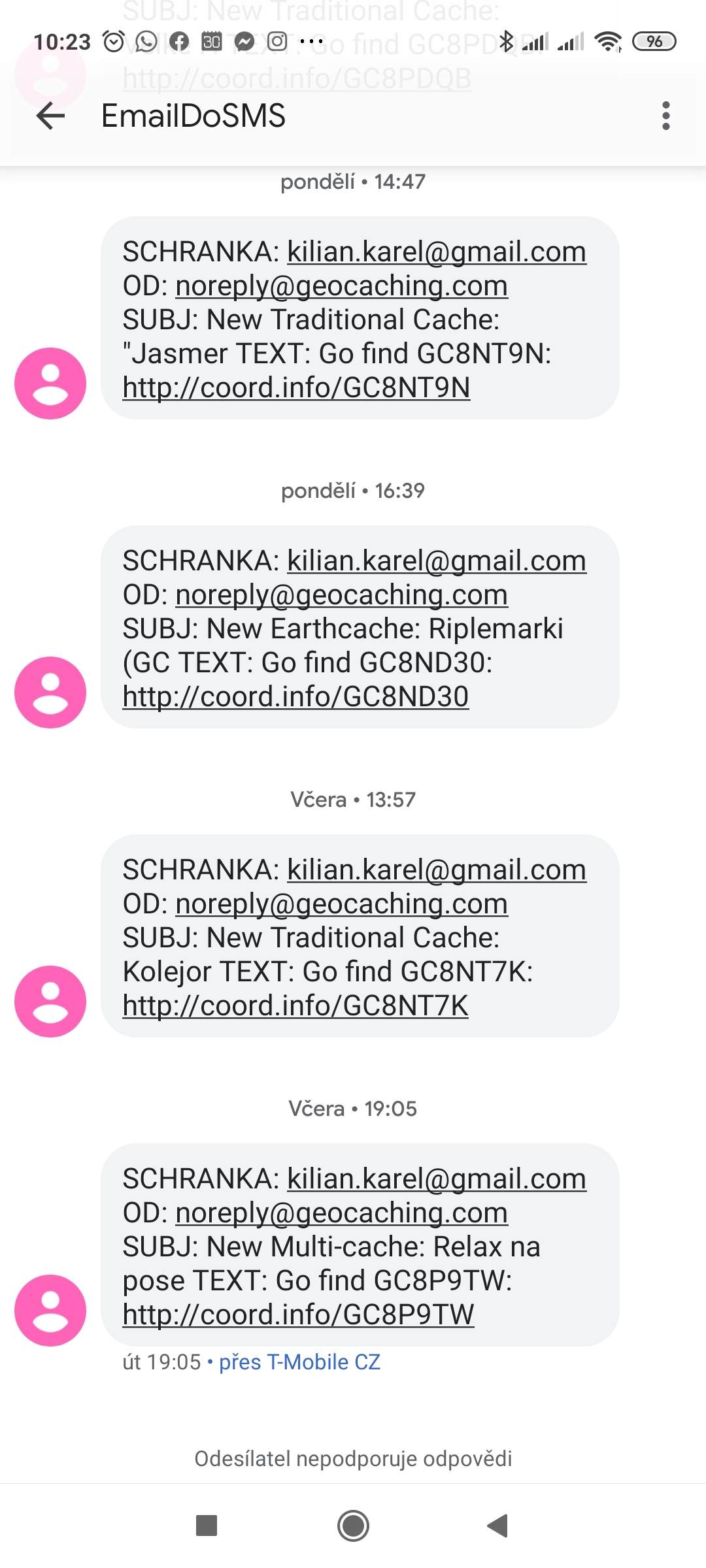Tap kilian.karel@gmail.com in the Multi-cache message

pos(437,1179)
